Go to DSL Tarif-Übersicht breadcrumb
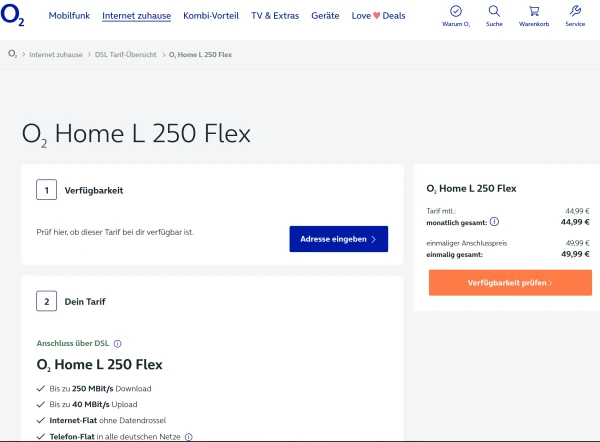Screen dimensions: 600x442 point(126,55)
